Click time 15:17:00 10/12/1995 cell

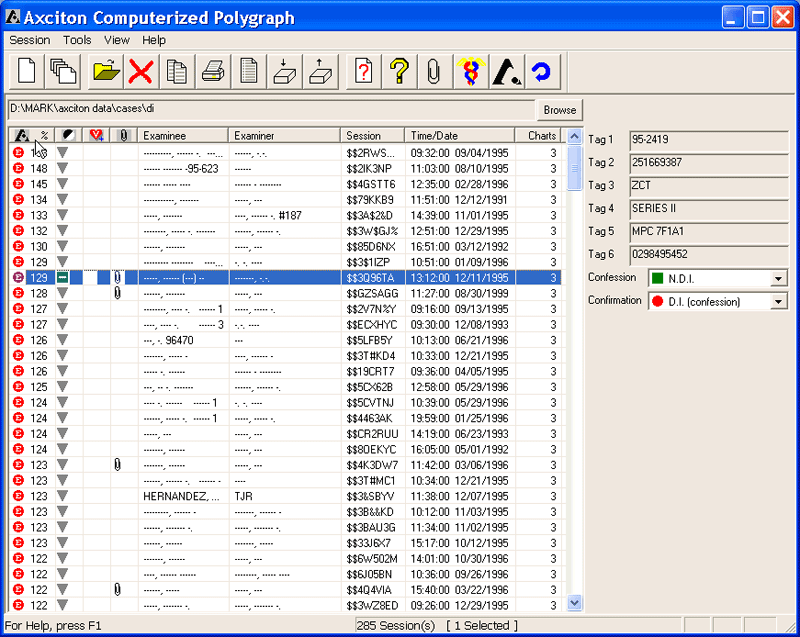click(x=459, y=543)
